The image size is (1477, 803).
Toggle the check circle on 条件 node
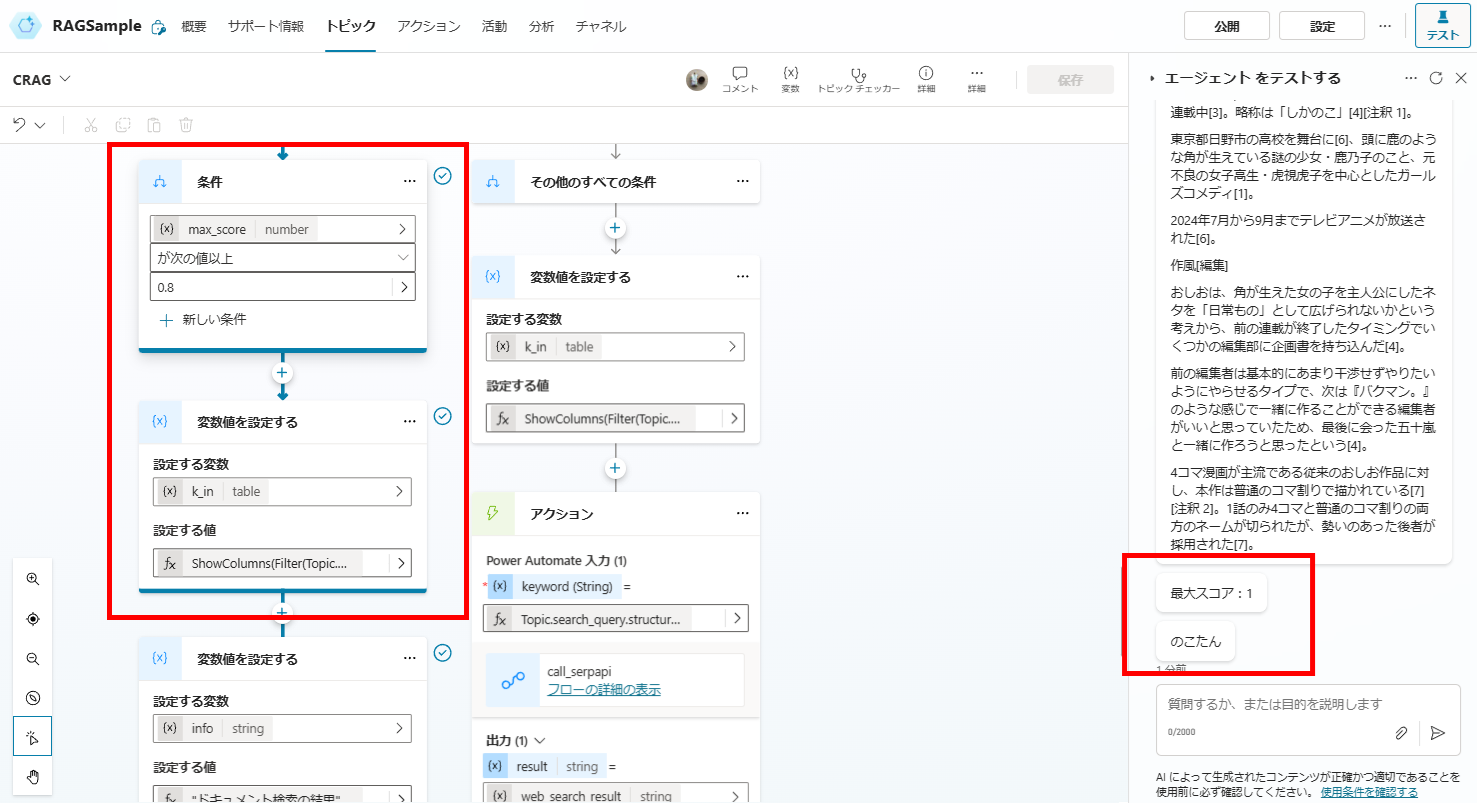442,176
